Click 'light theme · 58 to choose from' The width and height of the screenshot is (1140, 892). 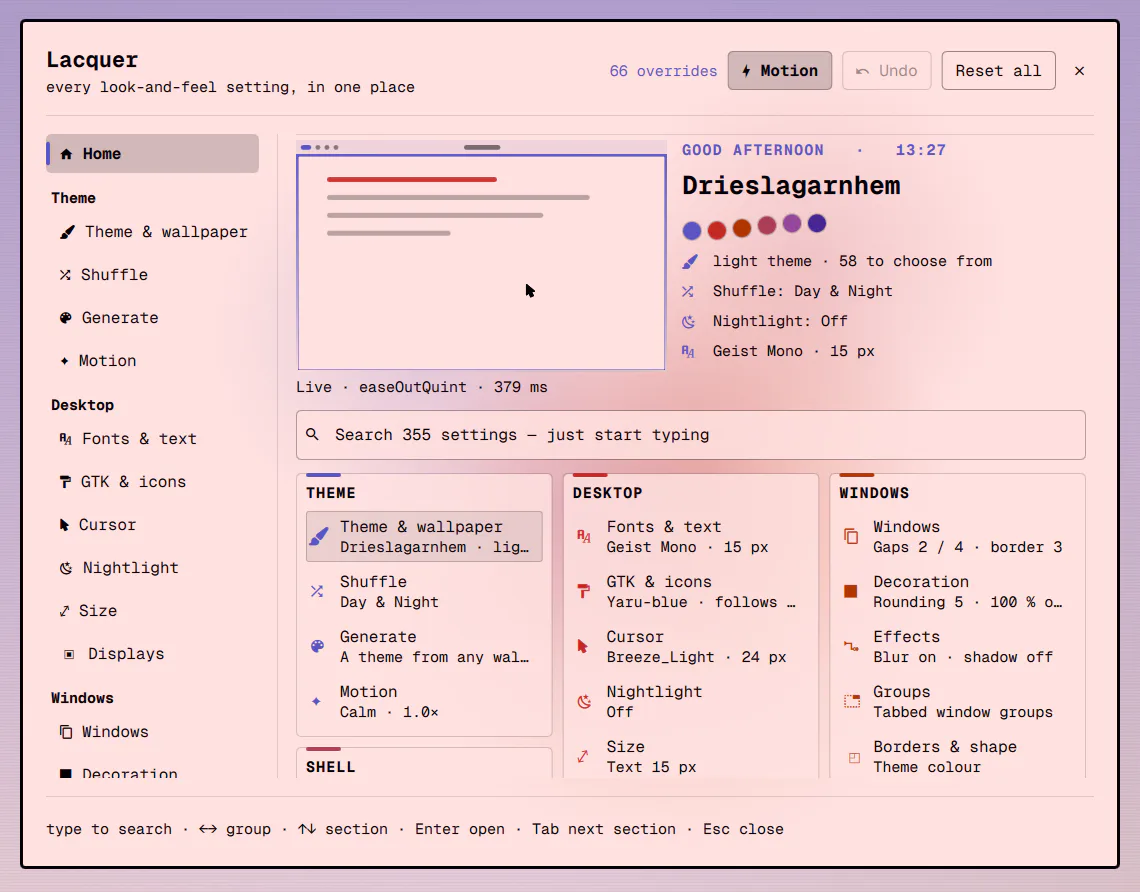pyautogui.click(x=852, y=261)
